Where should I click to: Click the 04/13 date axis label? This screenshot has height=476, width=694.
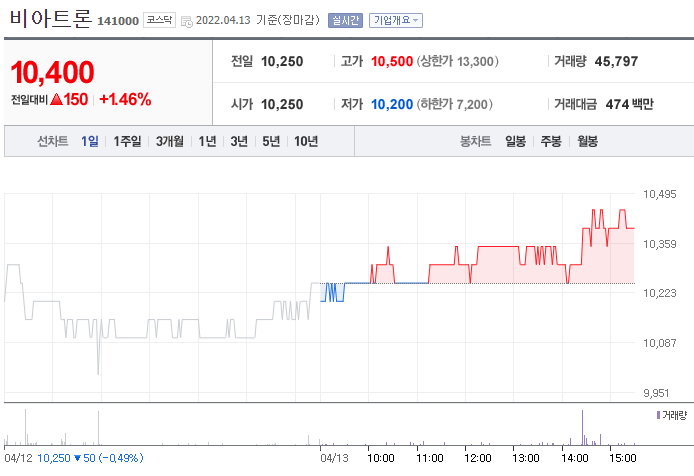pyautogui.click(x=334, y=458)
